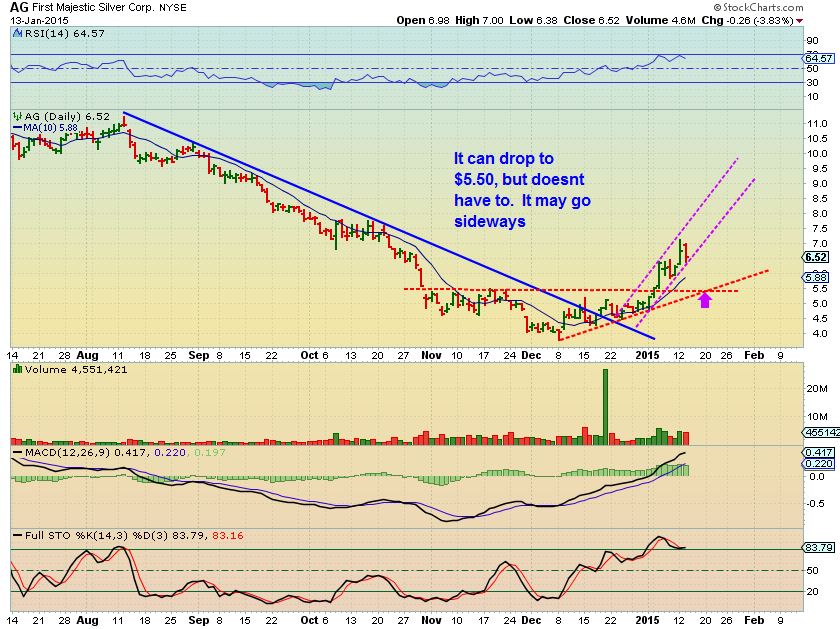Click the 64.57 value tag on the RSI scale
Image resolution: width=840 pixels, height=629 pixels.
point(819,58)
